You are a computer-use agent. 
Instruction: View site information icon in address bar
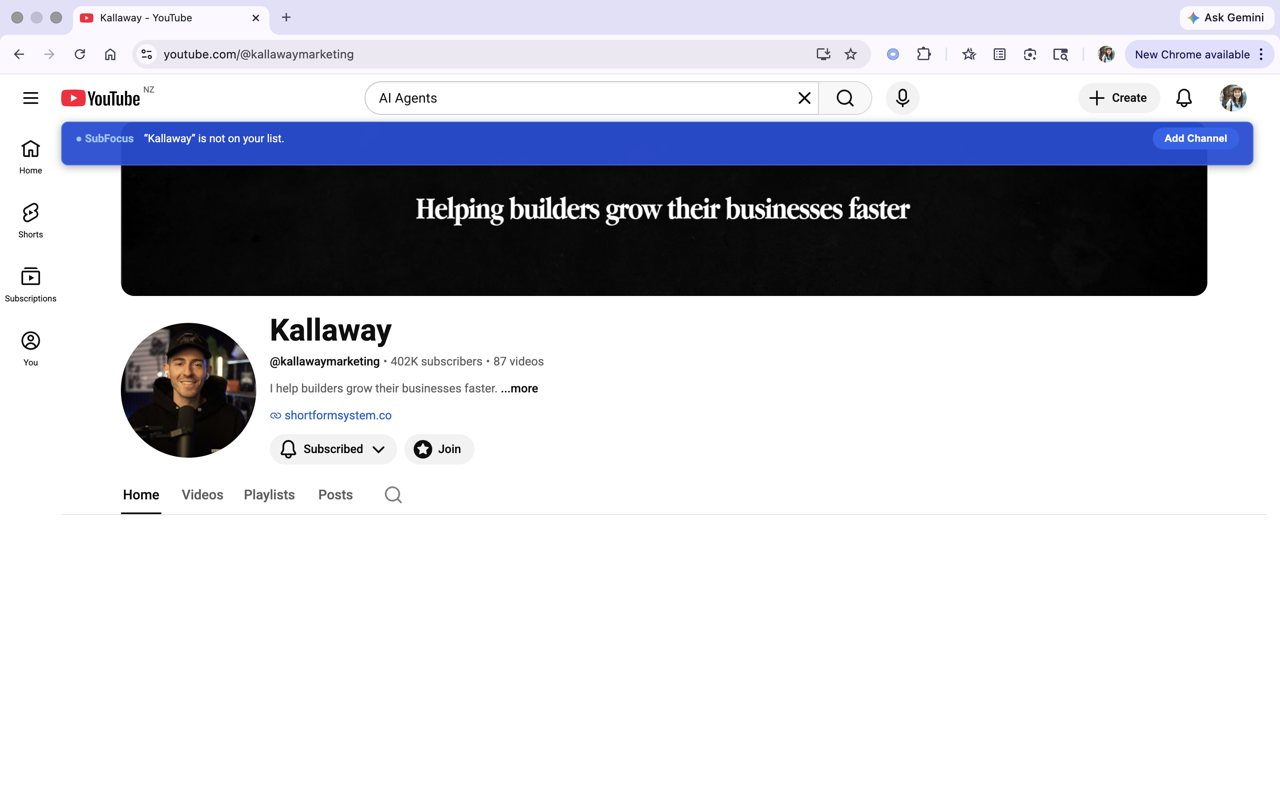click(146, 54)
